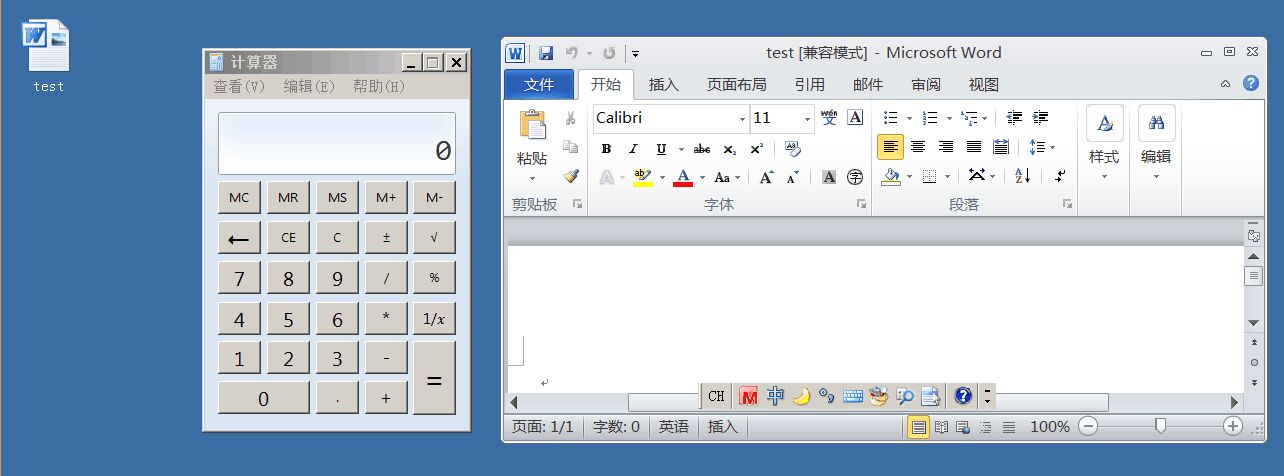Click the soft keyboard icon on IME bar
This screenshot has width=1284, height=476.
coord(853,396)
